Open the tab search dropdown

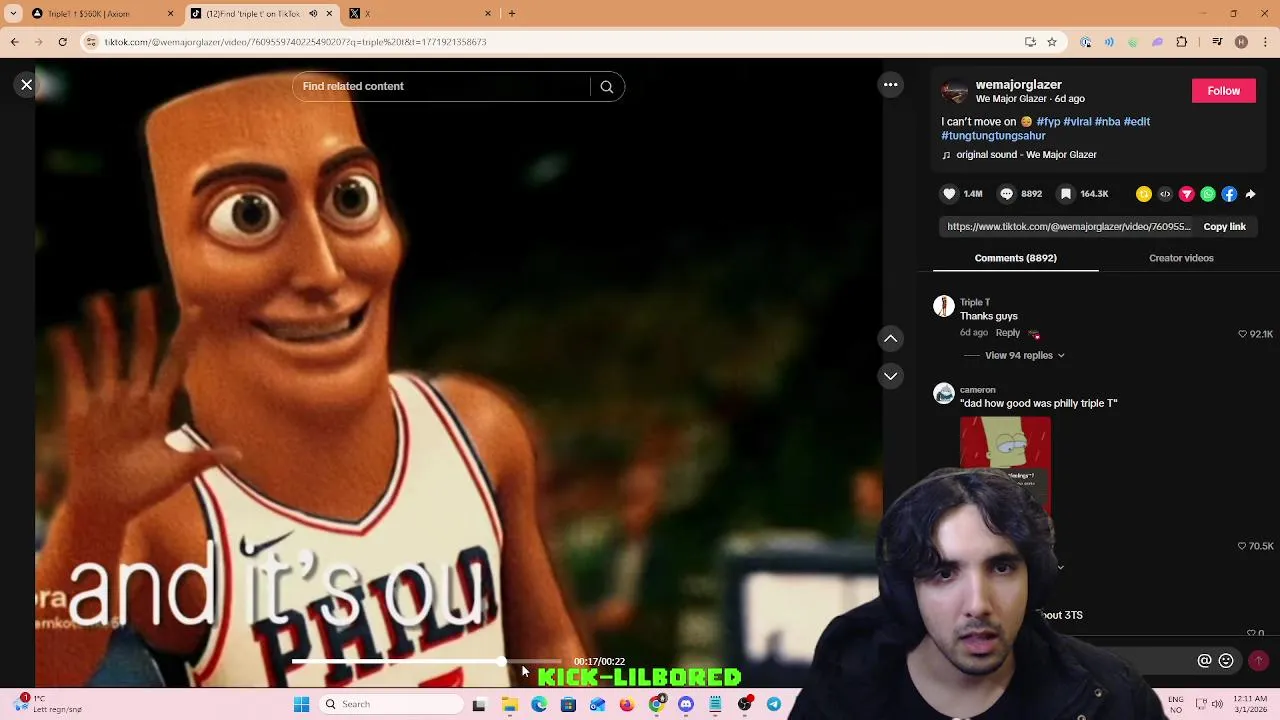point(13,14)
